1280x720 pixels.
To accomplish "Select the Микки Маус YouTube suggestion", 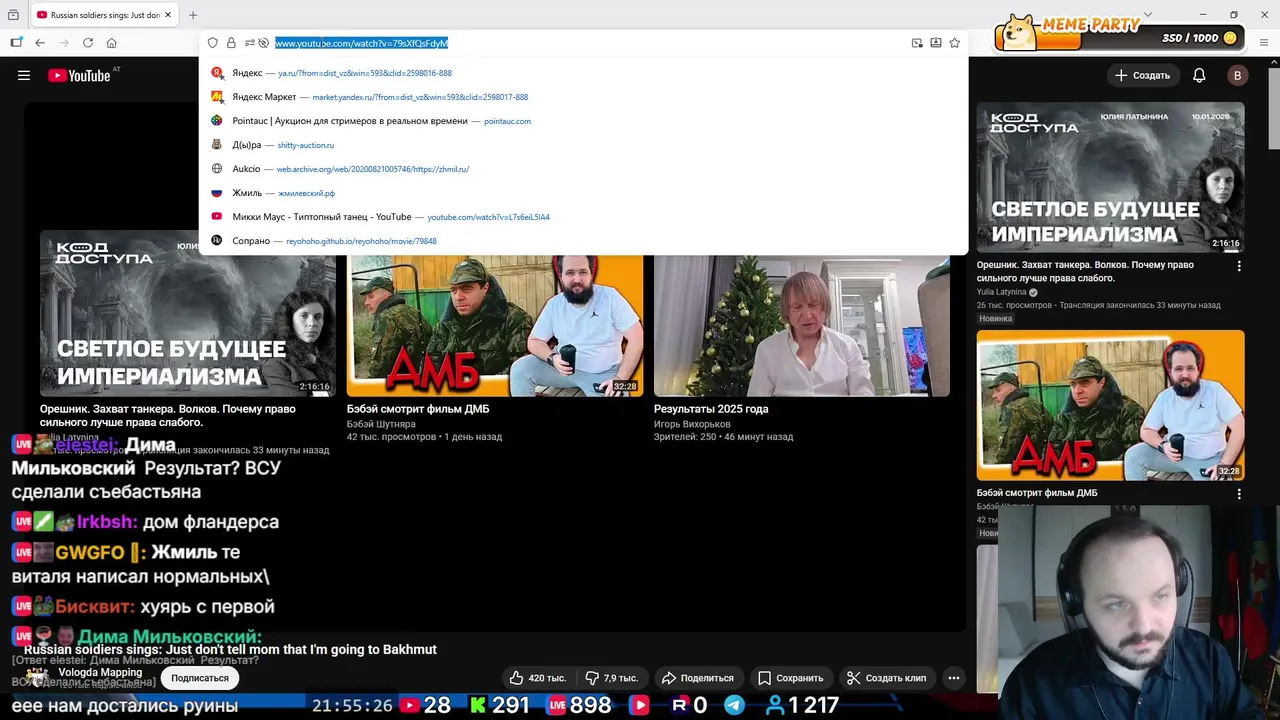I will (x=583, y=217).
